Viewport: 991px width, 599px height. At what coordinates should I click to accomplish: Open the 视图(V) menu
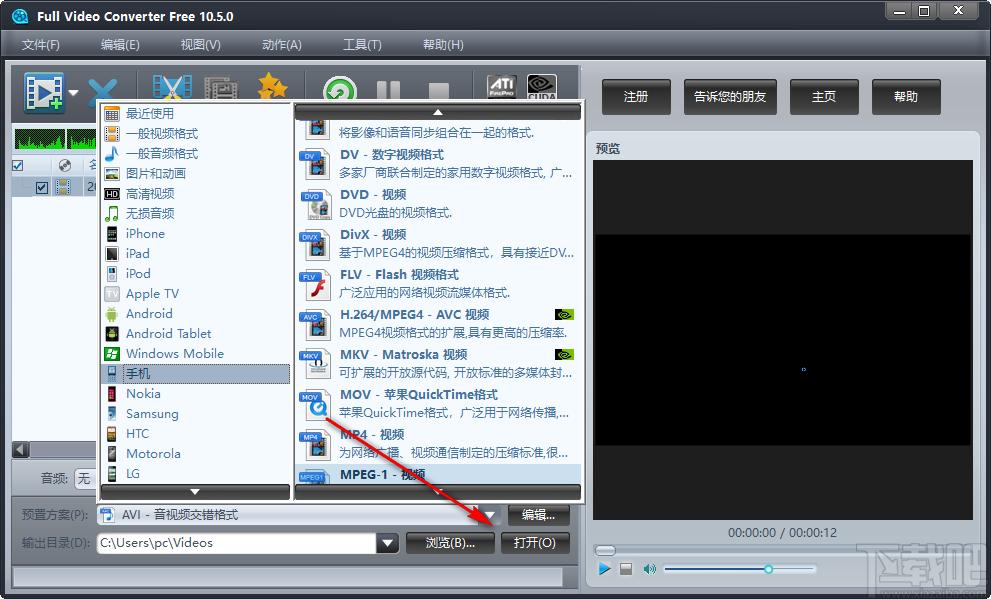pyautogui.click(x=200, y=45)
